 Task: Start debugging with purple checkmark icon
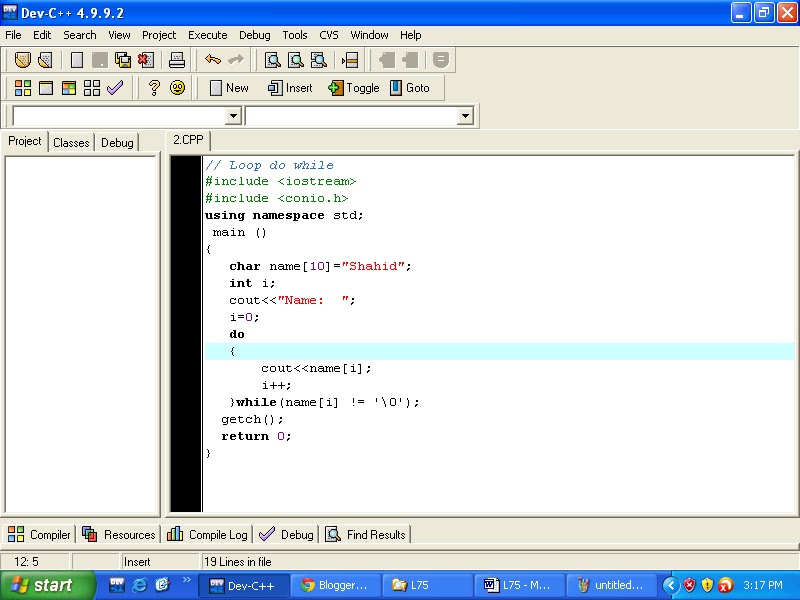point(115,88)
